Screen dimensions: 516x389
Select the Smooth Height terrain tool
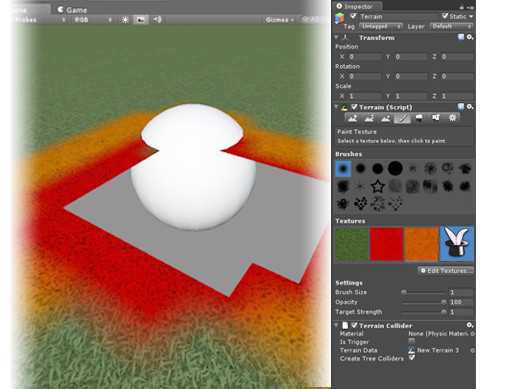tap(386, 118)
